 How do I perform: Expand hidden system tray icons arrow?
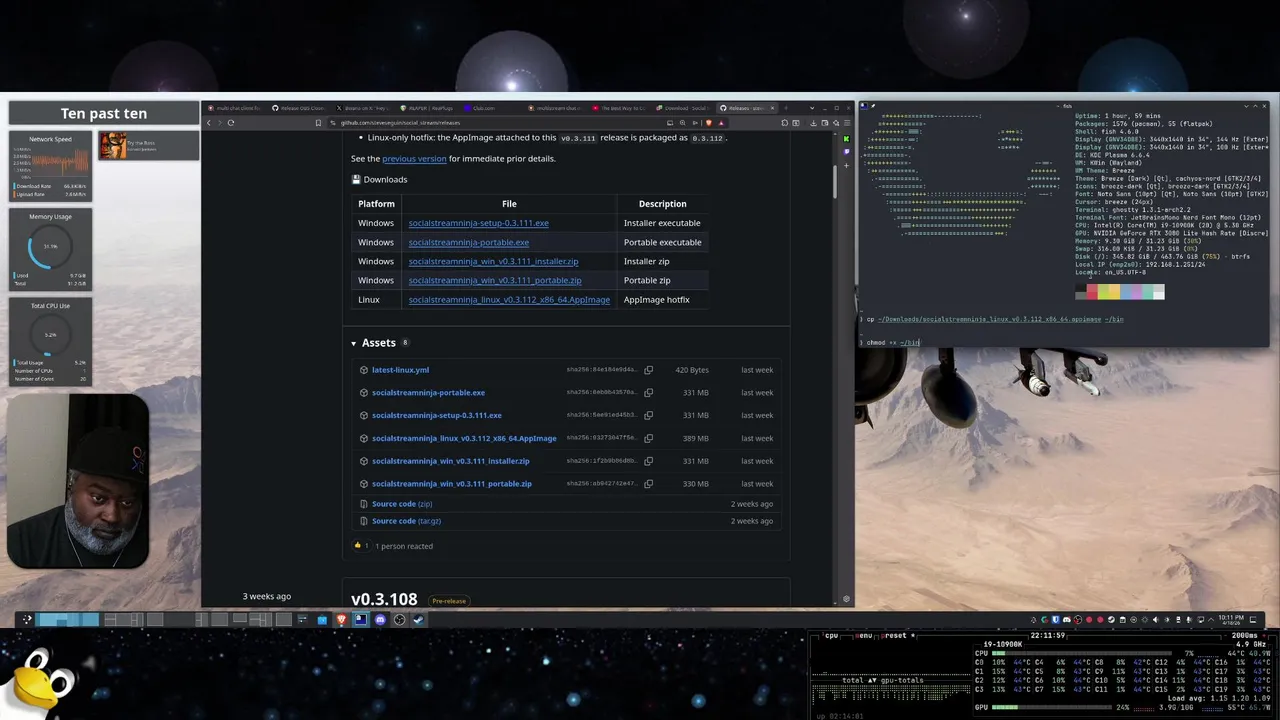(x=1210, y=619)
